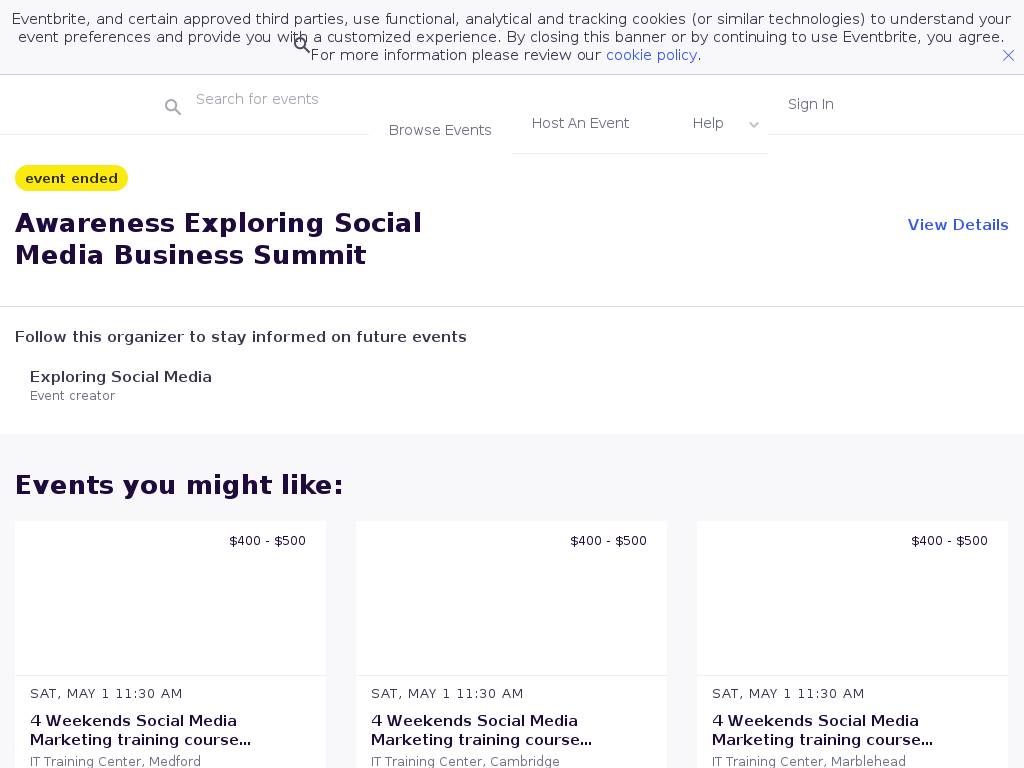Open Cambridge 4 Weekends Social Media course title
1024x768 pixels.
(x=481, y=730)
